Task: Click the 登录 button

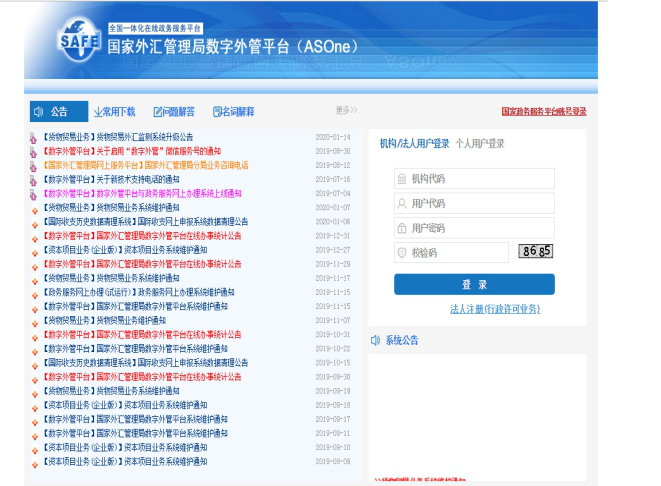Action: point(474,285)
